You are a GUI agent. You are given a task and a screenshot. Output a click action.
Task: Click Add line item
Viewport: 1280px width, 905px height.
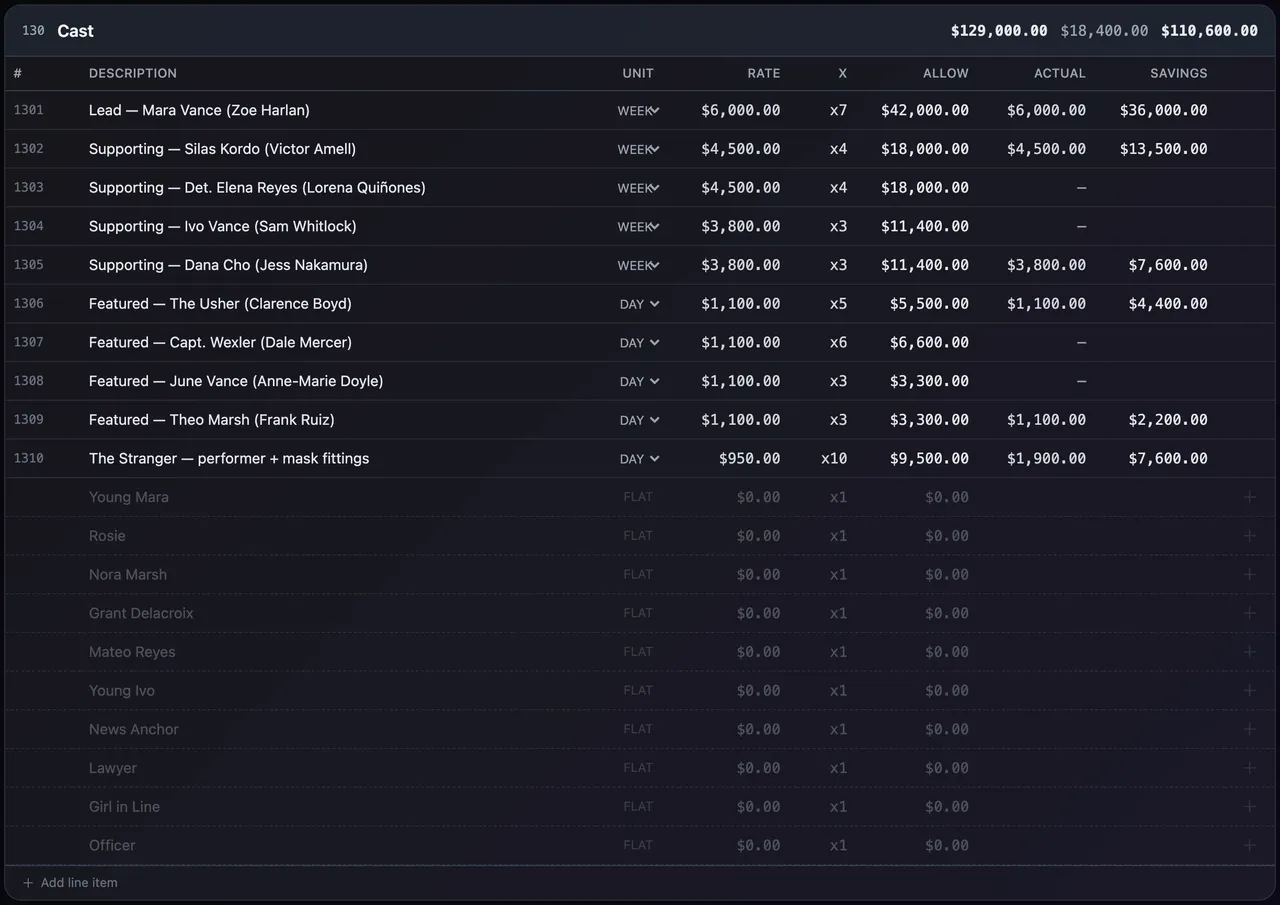coord(70,883)
